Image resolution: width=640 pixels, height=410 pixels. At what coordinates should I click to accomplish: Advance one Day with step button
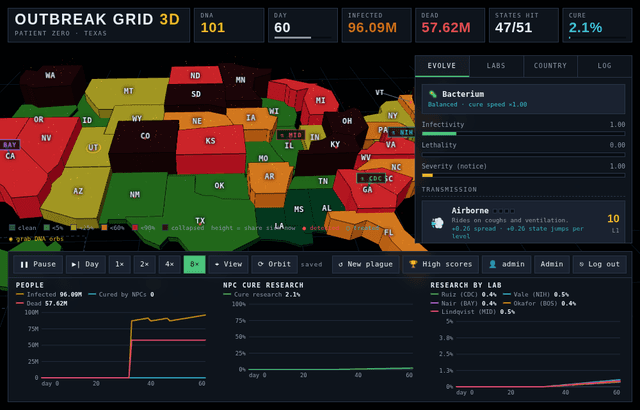[x=85, y=264]
